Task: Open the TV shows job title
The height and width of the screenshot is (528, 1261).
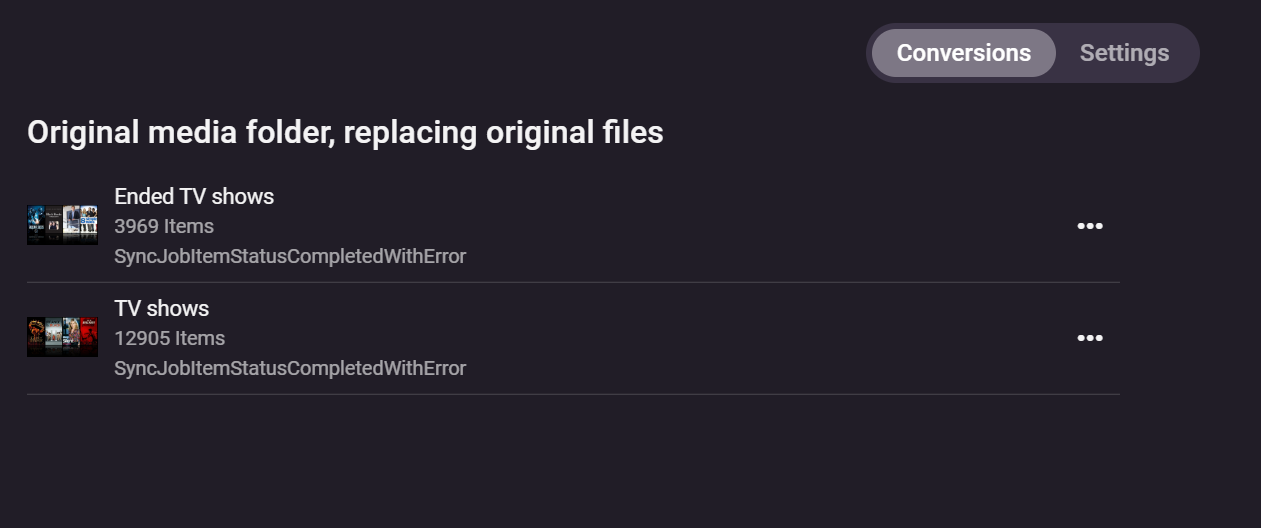Action: click(x=161, y=308)
